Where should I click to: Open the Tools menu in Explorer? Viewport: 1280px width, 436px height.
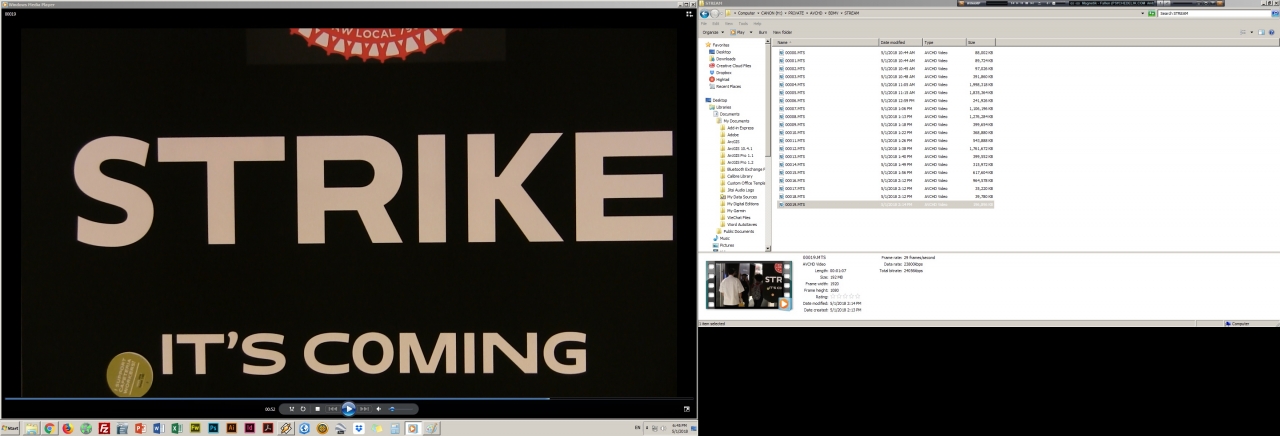coord(743,23)
